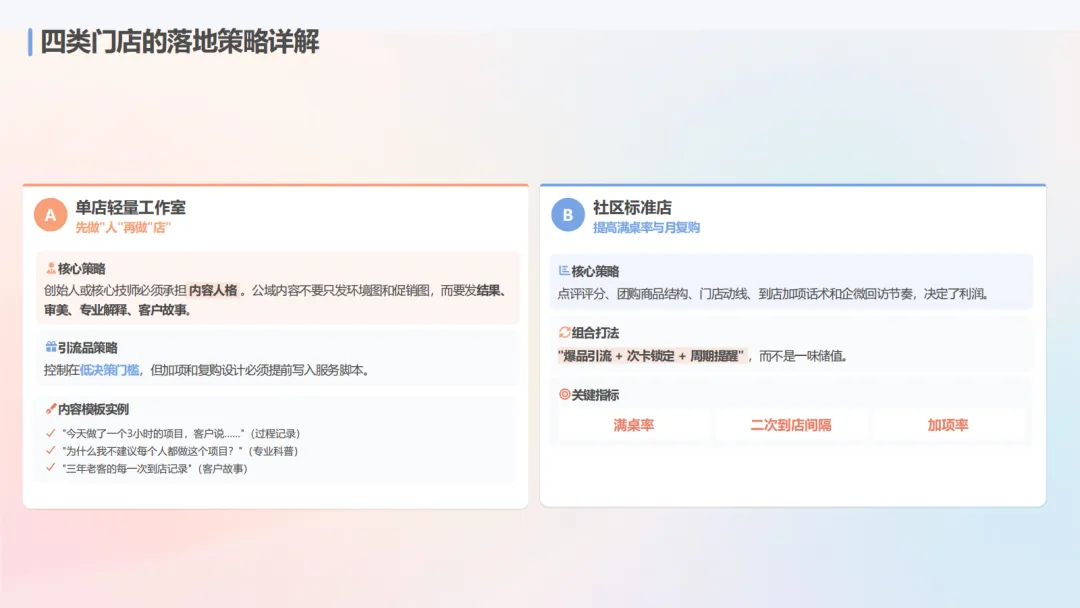Viewport: 1080px width, 608px height.
Task: Click the pen icon beside 内容模板实例
Action: [50, 408]
